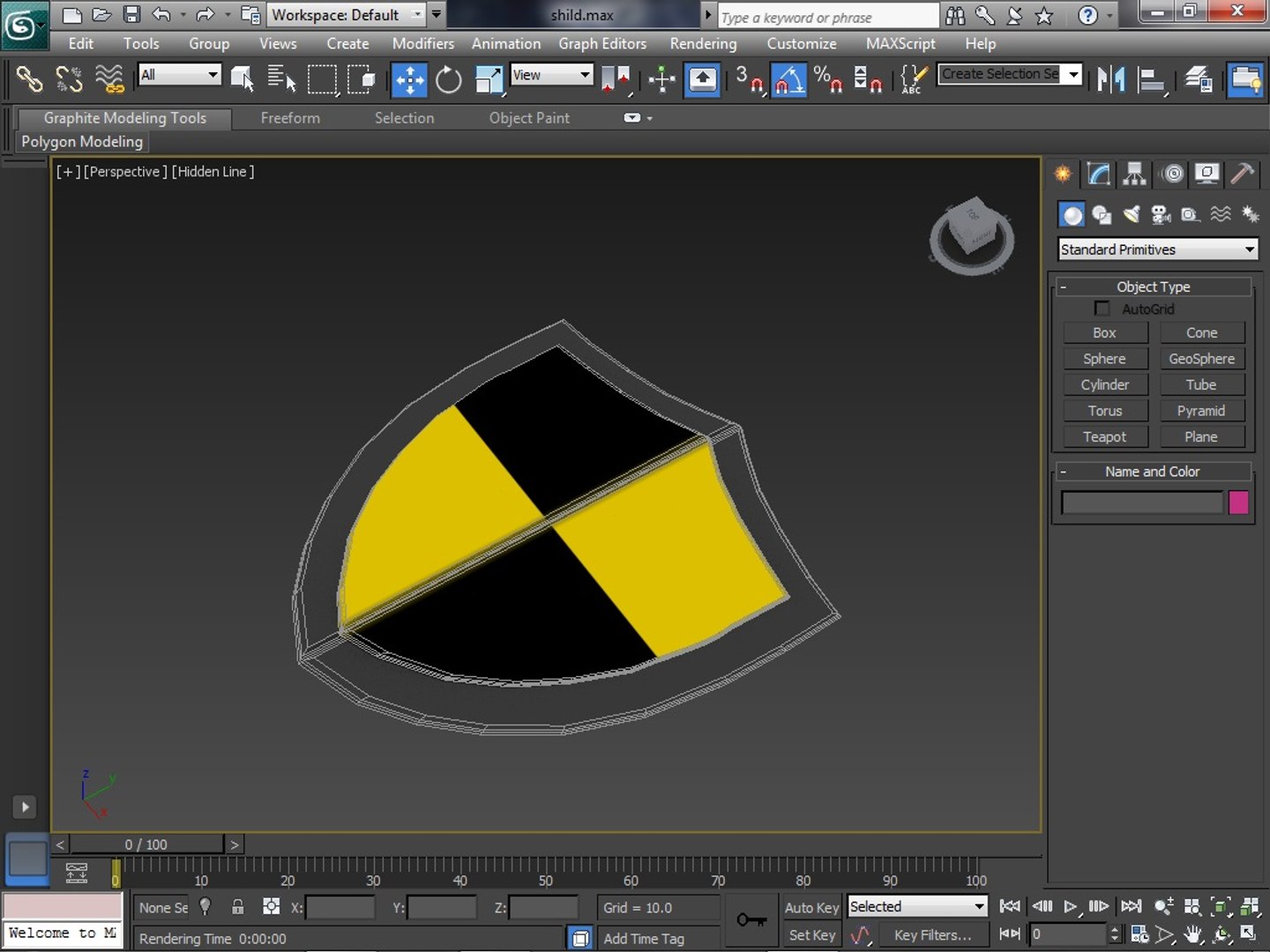The height and width of the screenshot is (952, 1270).
Task: Activate the Select Object tool
Action: (242, 79)
